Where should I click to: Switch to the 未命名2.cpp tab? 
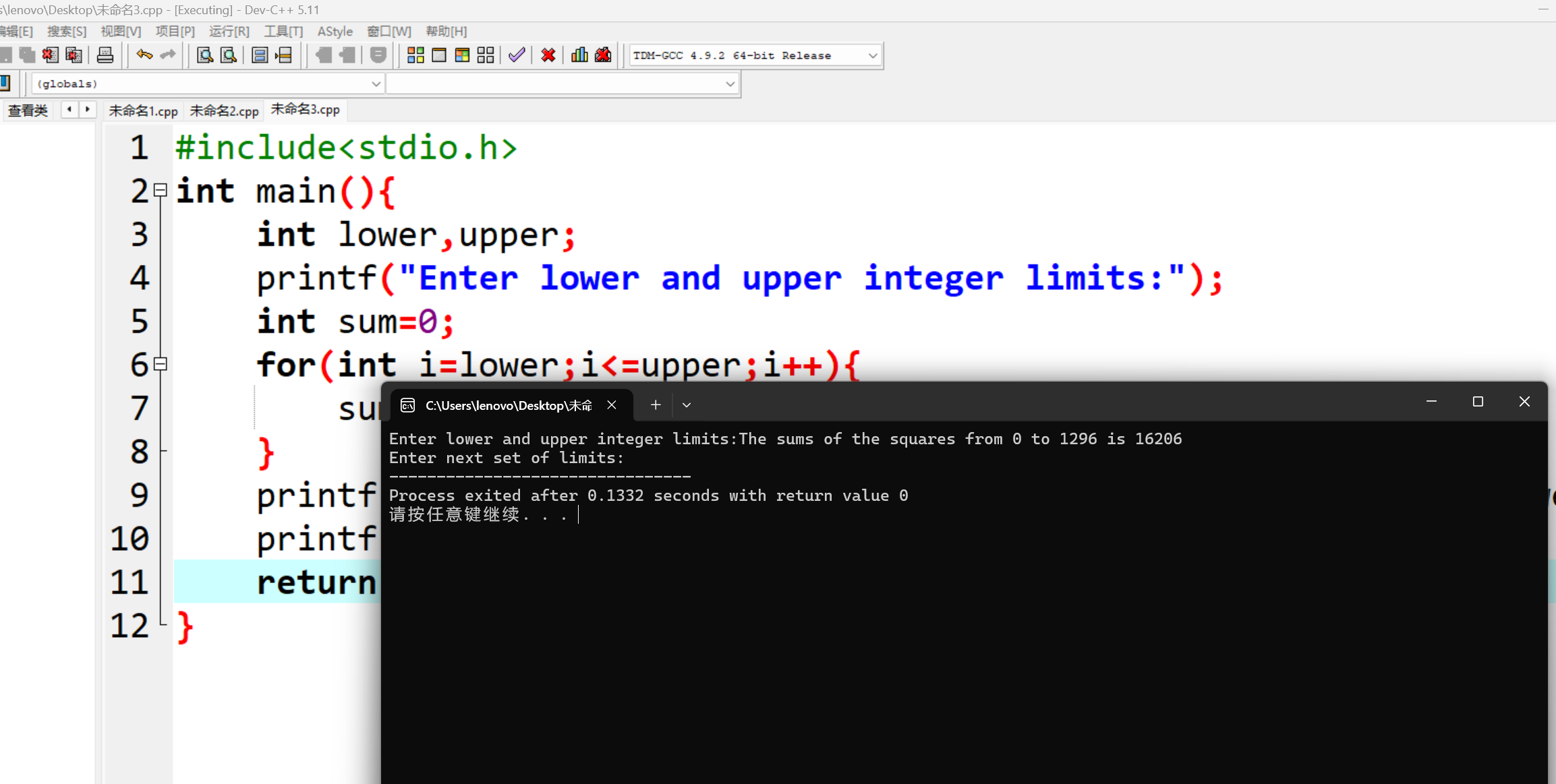tap(224, 111)
